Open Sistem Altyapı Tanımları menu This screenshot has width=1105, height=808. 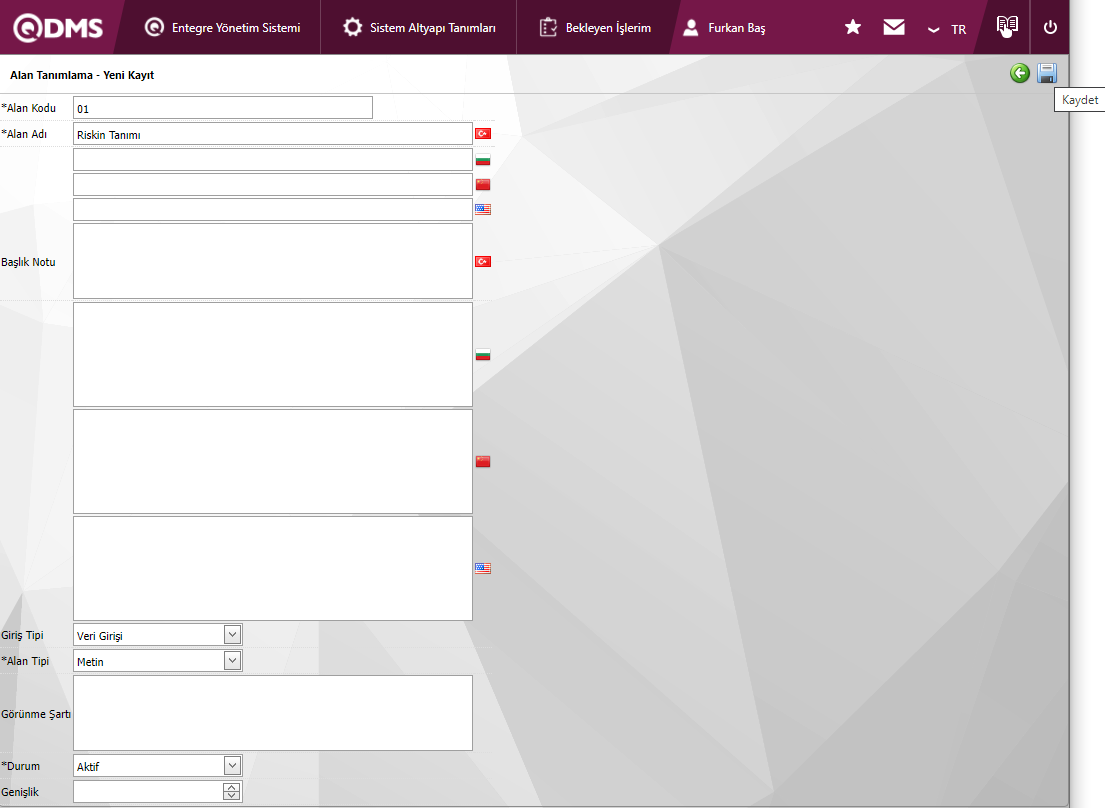[419, 27]
